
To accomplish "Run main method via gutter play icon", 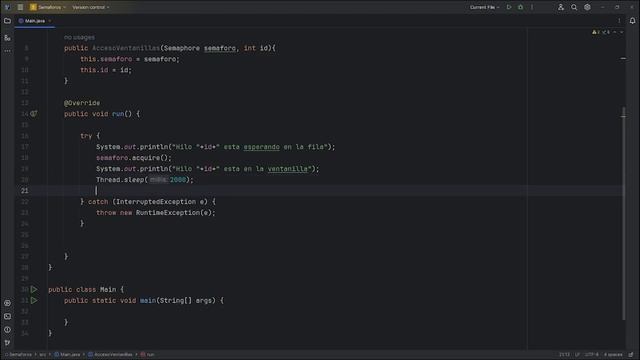I will [x=34, y=300].
